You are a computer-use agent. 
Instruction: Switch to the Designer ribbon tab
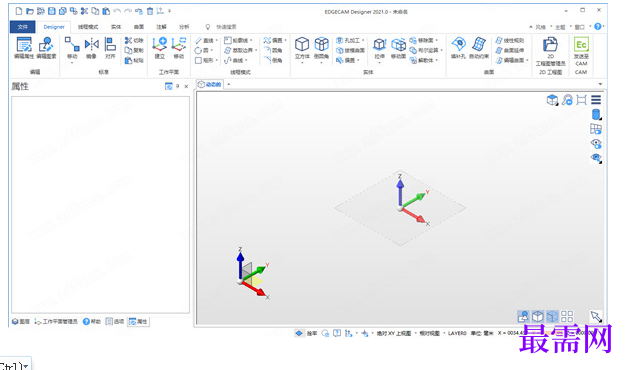[54, 27]
